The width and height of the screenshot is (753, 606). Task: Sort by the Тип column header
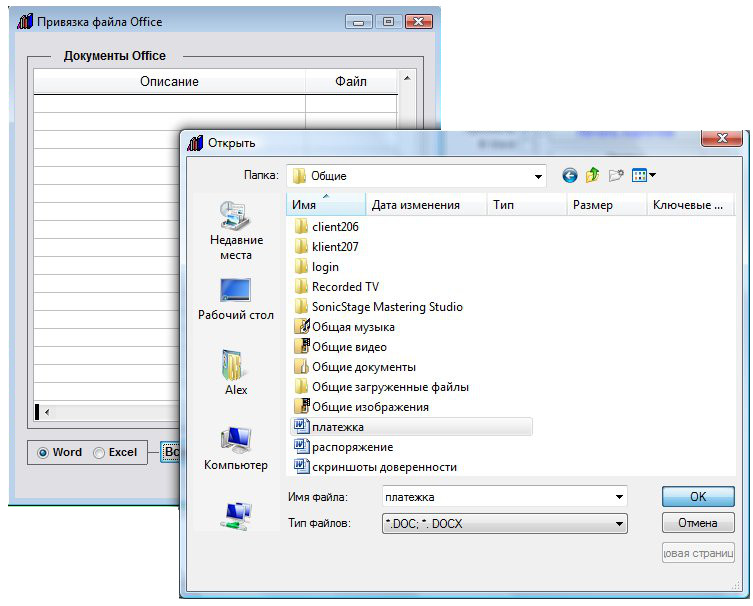[x=527, y=205]
